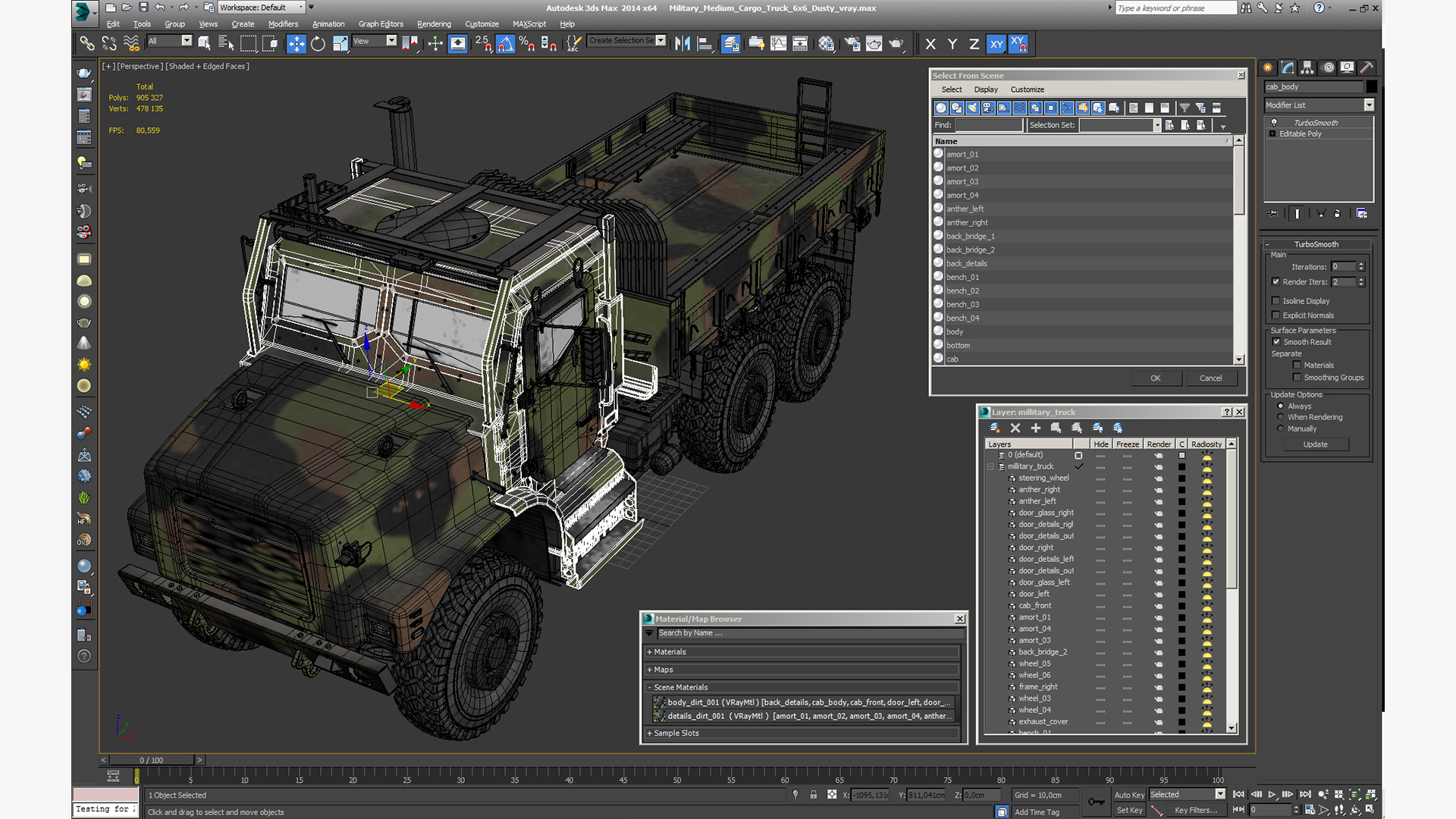1456x819 pixels.
Task: Enable Separate by Materials checkbox
Action: tap(1297, 366)
